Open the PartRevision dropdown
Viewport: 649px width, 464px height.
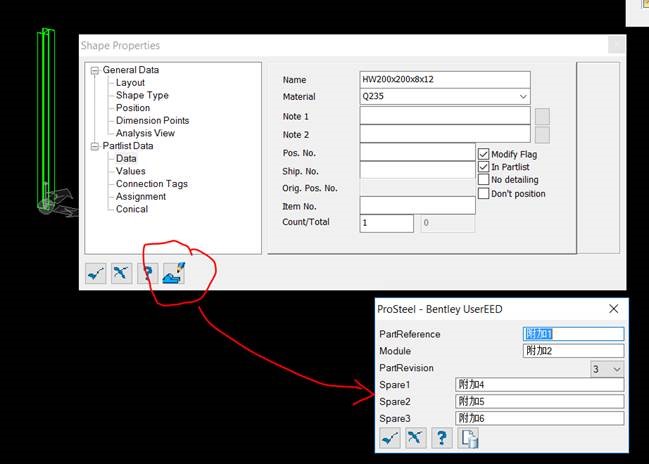coord(607,369)
